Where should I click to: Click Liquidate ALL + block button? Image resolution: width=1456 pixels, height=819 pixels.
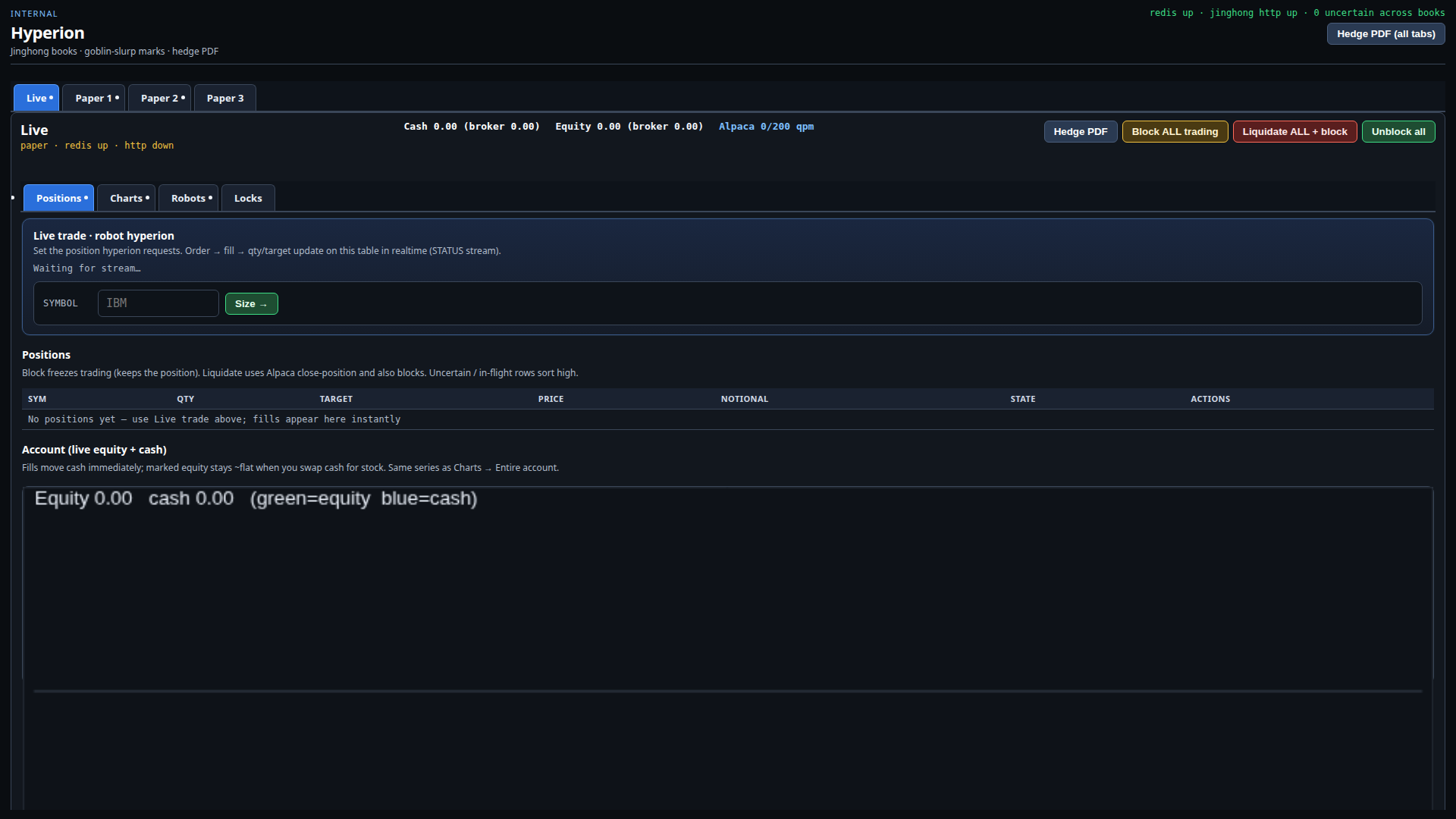point(1294,131)
